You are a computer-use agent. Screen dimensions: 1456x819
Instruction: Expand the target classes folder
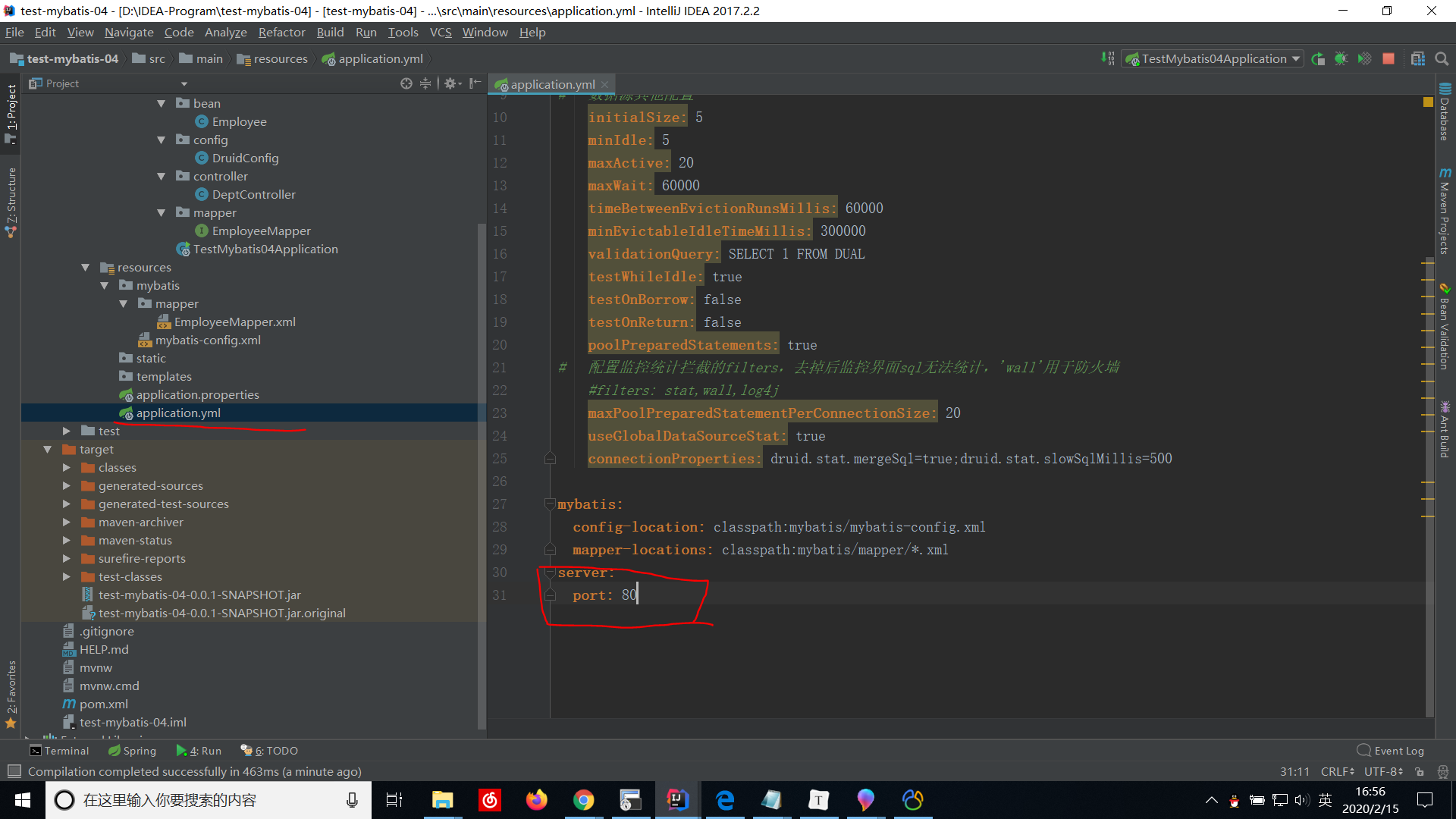[x=67, y=467]
